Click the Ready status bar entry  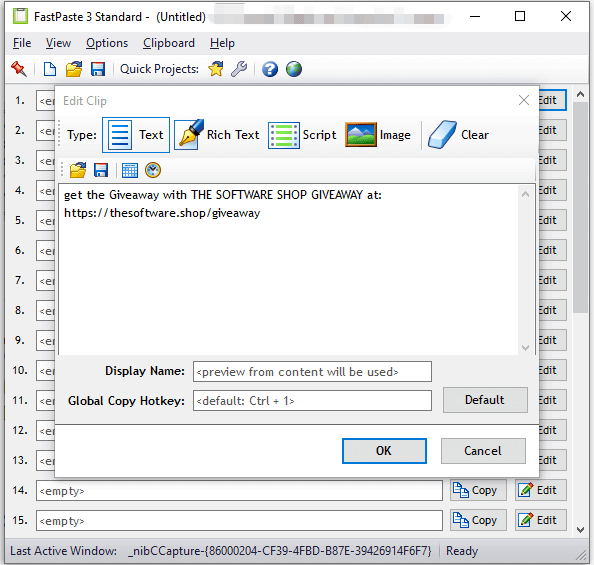[x=462, y=551]
